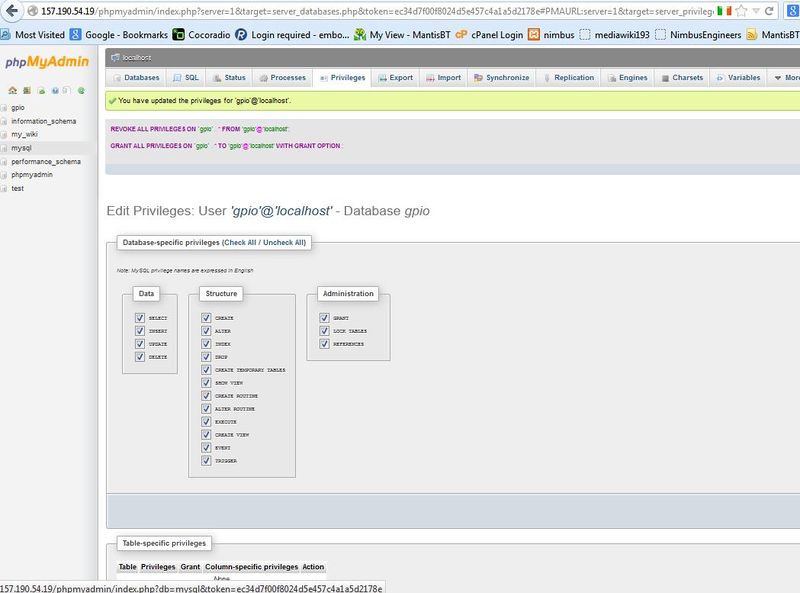Open the Charsets tab
This screenshot has height=593, width=800.
(682, 78)
